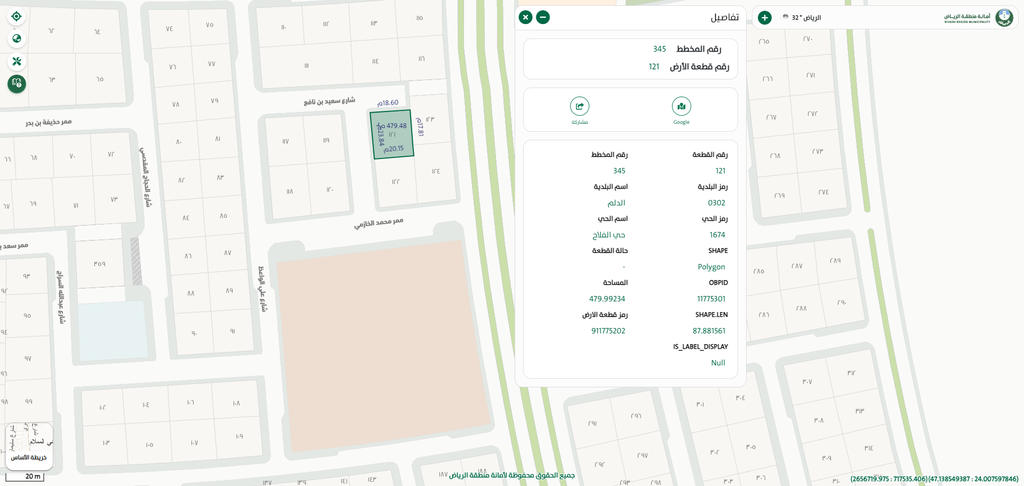Open the parcel location in Google maps
The height and width of the screenshot is (486, 1024).
[681, 107]
